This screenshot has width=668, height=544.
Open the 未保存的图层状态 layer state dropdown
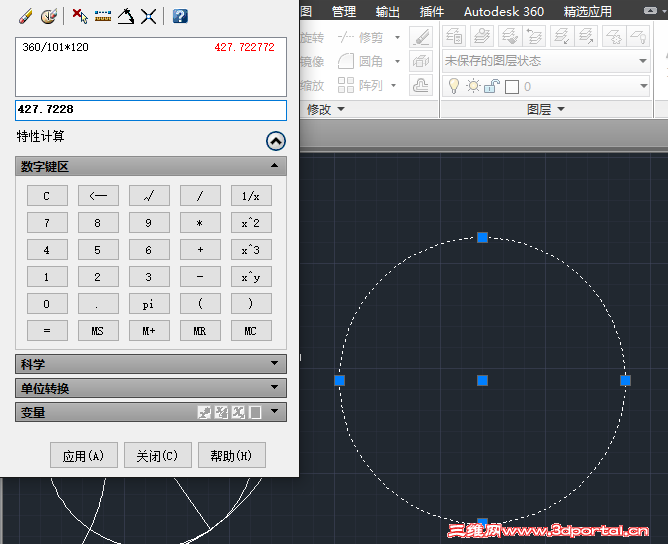pos(643,61)
